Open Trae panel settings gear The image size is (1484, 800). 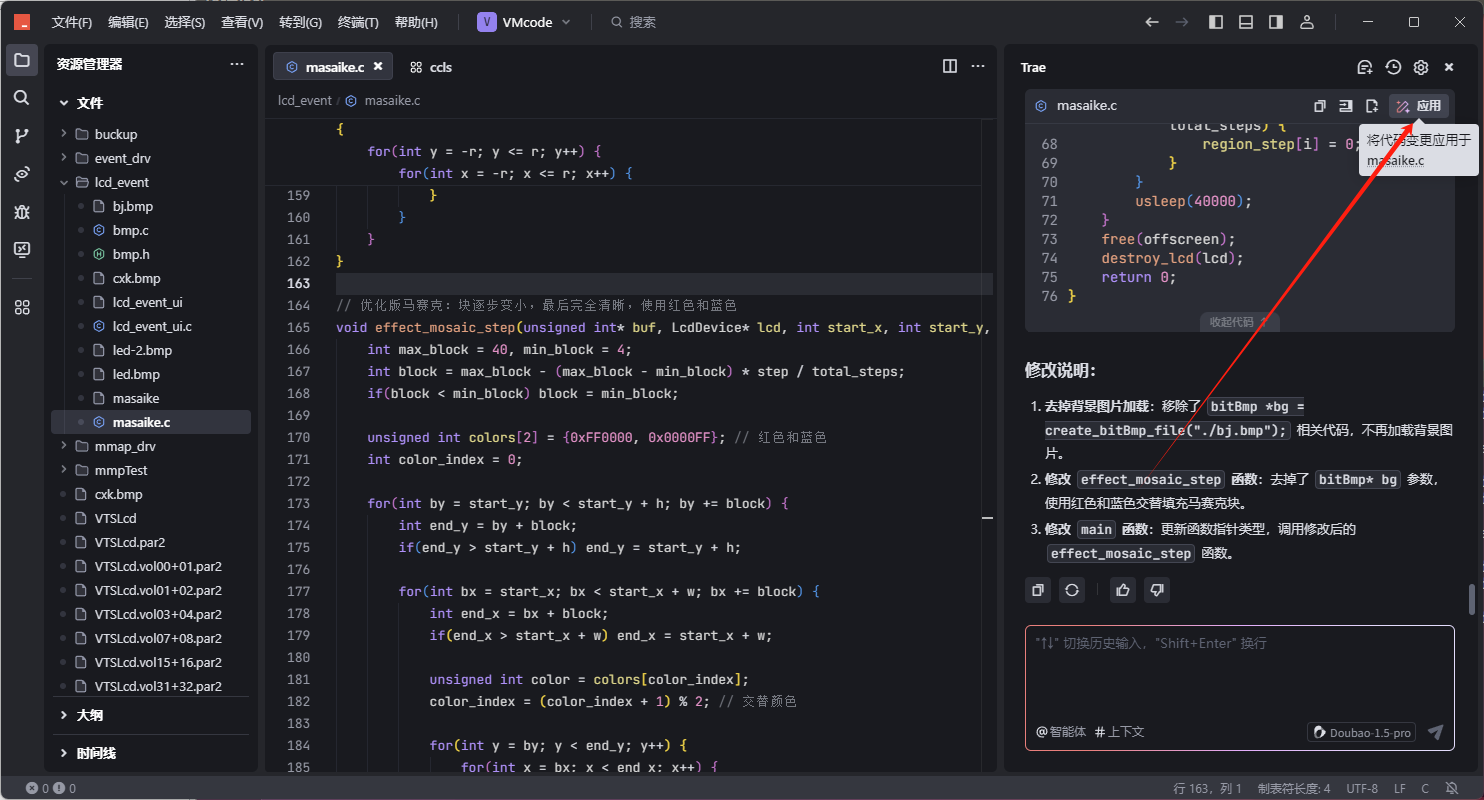(1421, 67)
